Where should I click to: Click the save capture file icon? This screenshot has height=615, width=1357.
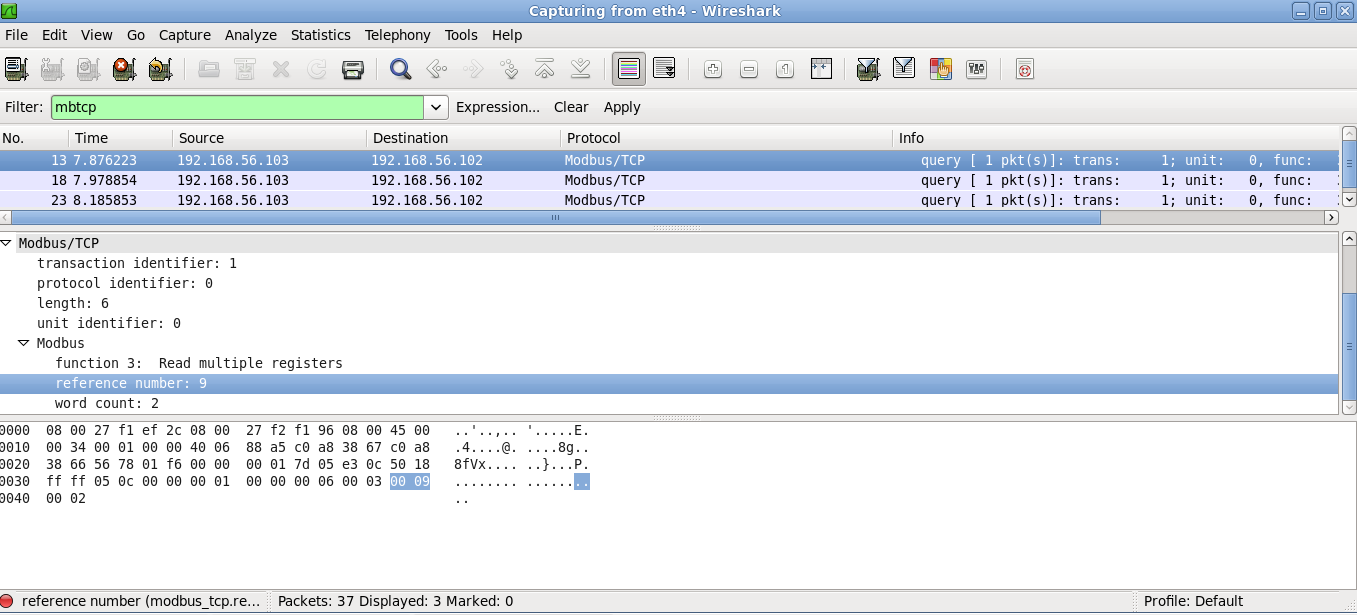(x=245, y=69)
